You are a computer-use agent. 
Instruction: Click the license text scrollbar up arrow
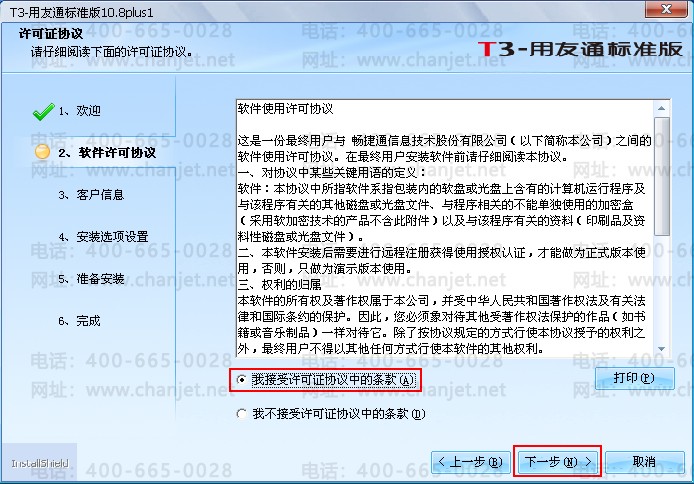(661, 108)
